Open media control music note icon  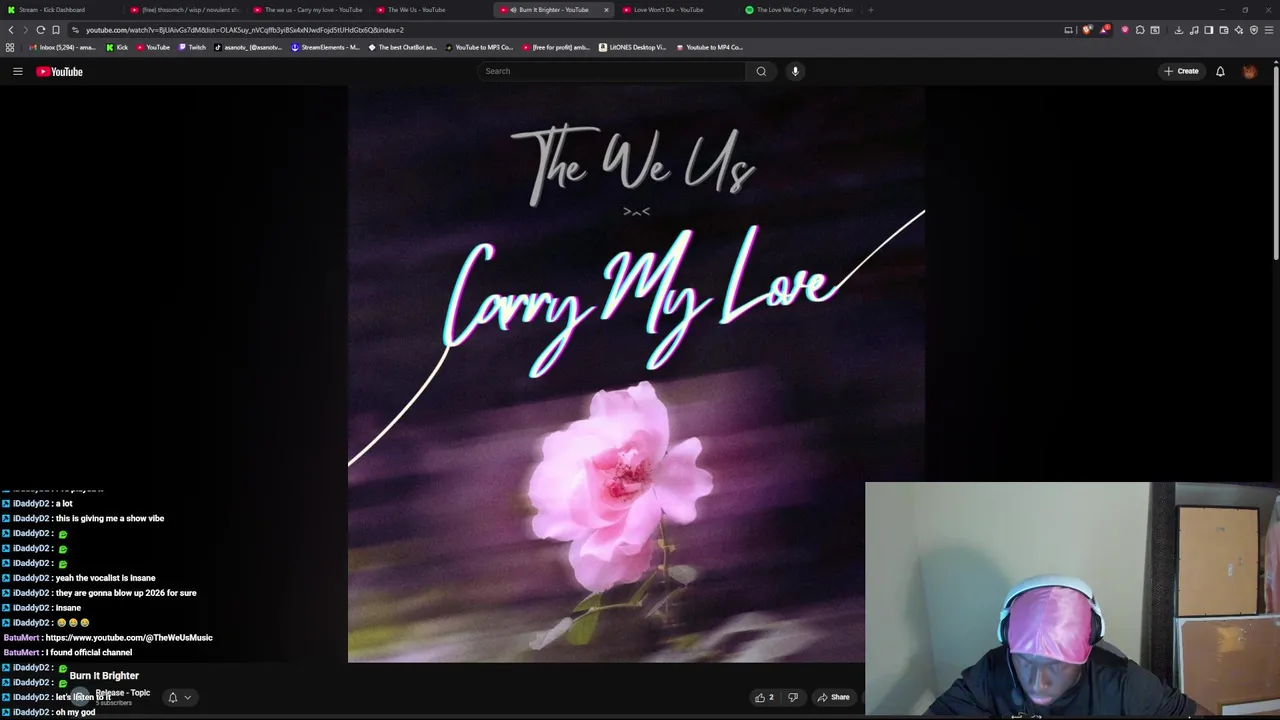click(1194, 30)
